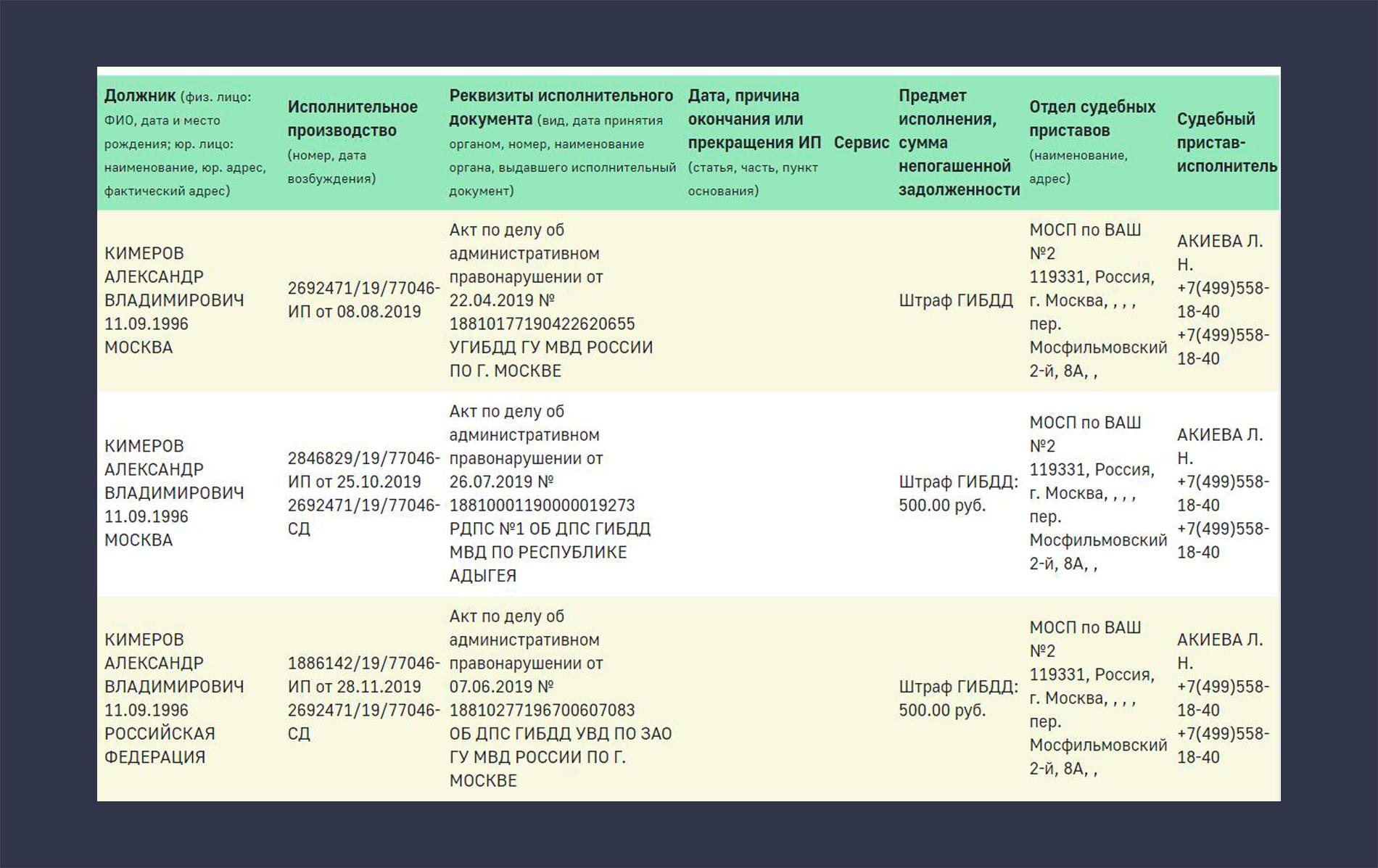
Task: Click the 'Судебный пристав-исполнитель' header
Action: point(1226,143)
